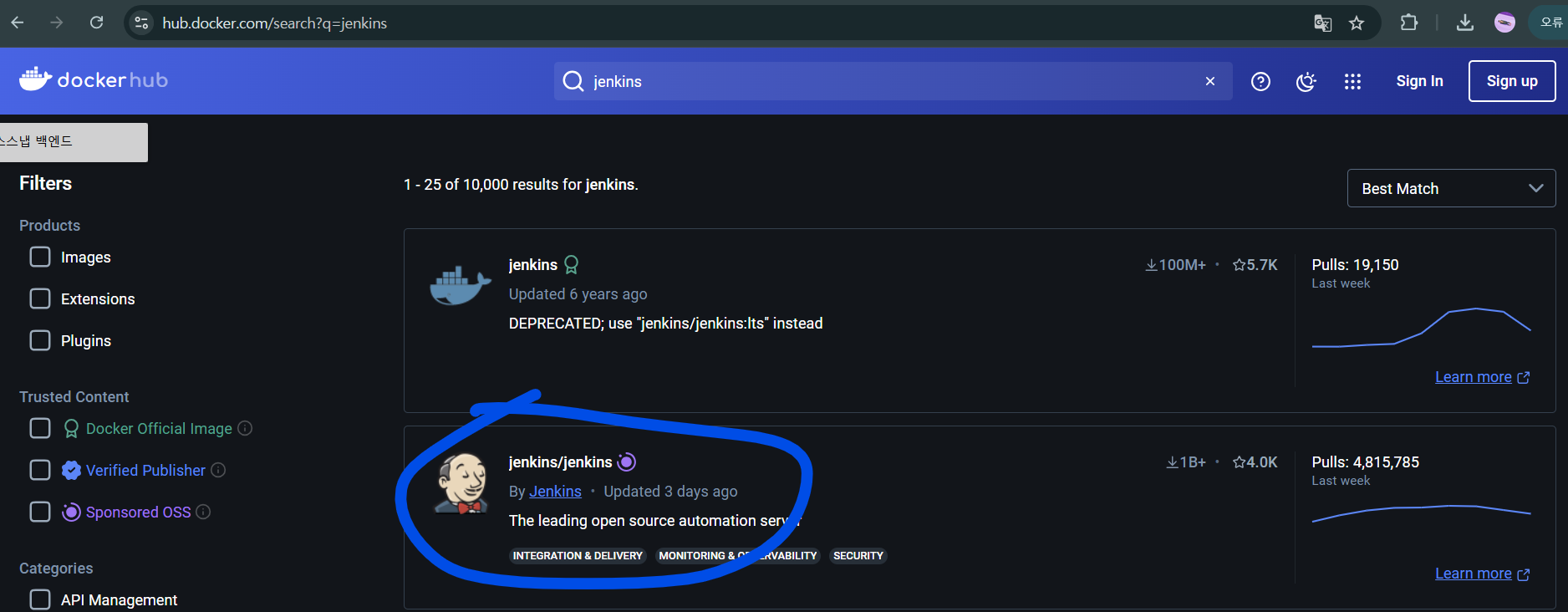Click the INTEGRATION & DELIVERY tag

coord(578,556)
